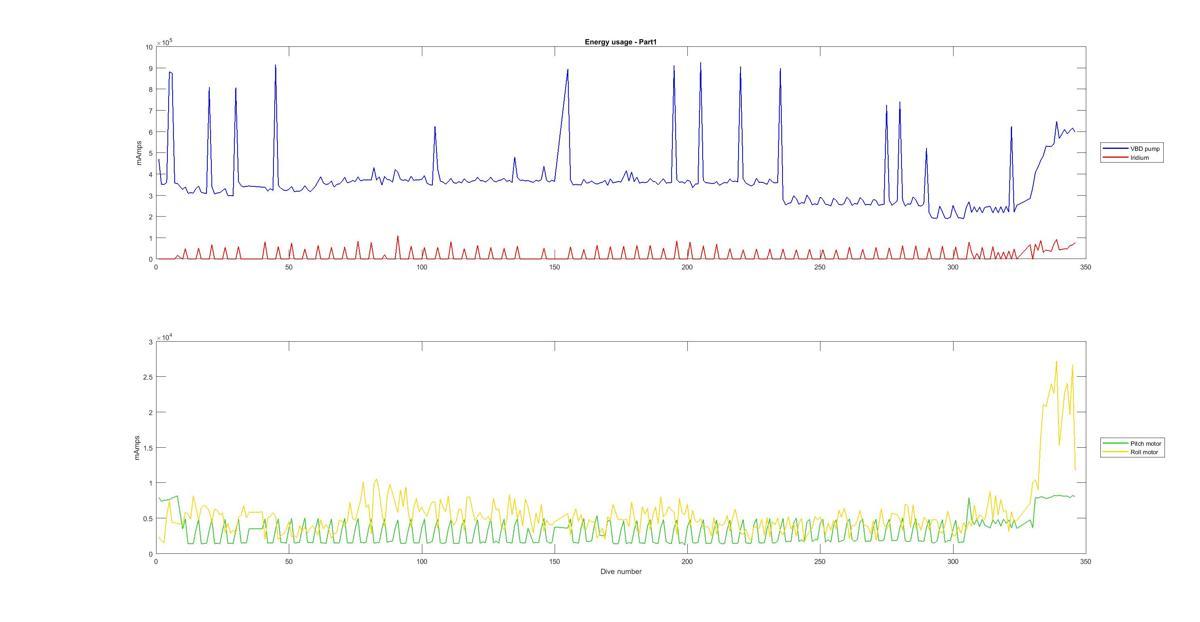The width and height of the screenshot is (1200, 622).
Task: Click x-axis tick '250' under the lower plot
Action: click(x=820, y=561)
